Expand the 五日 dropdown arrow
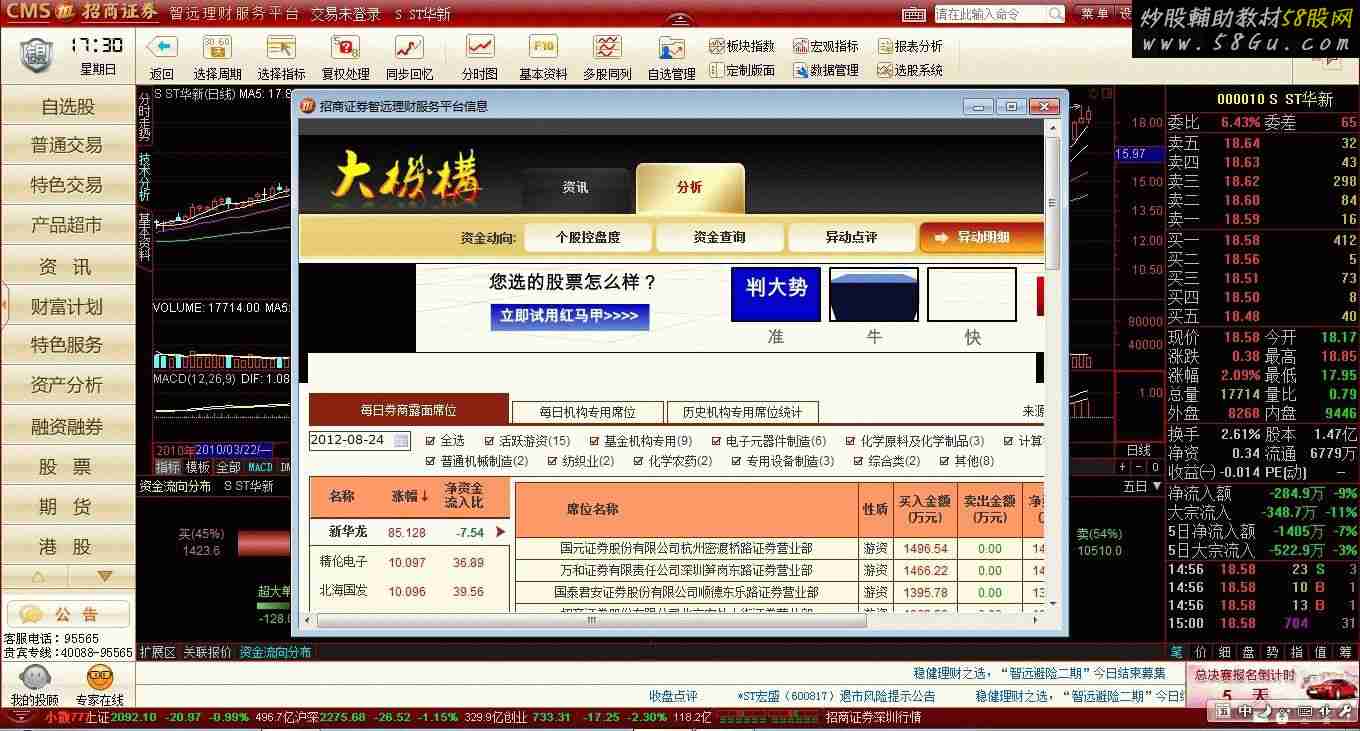 click(1157, 486)
